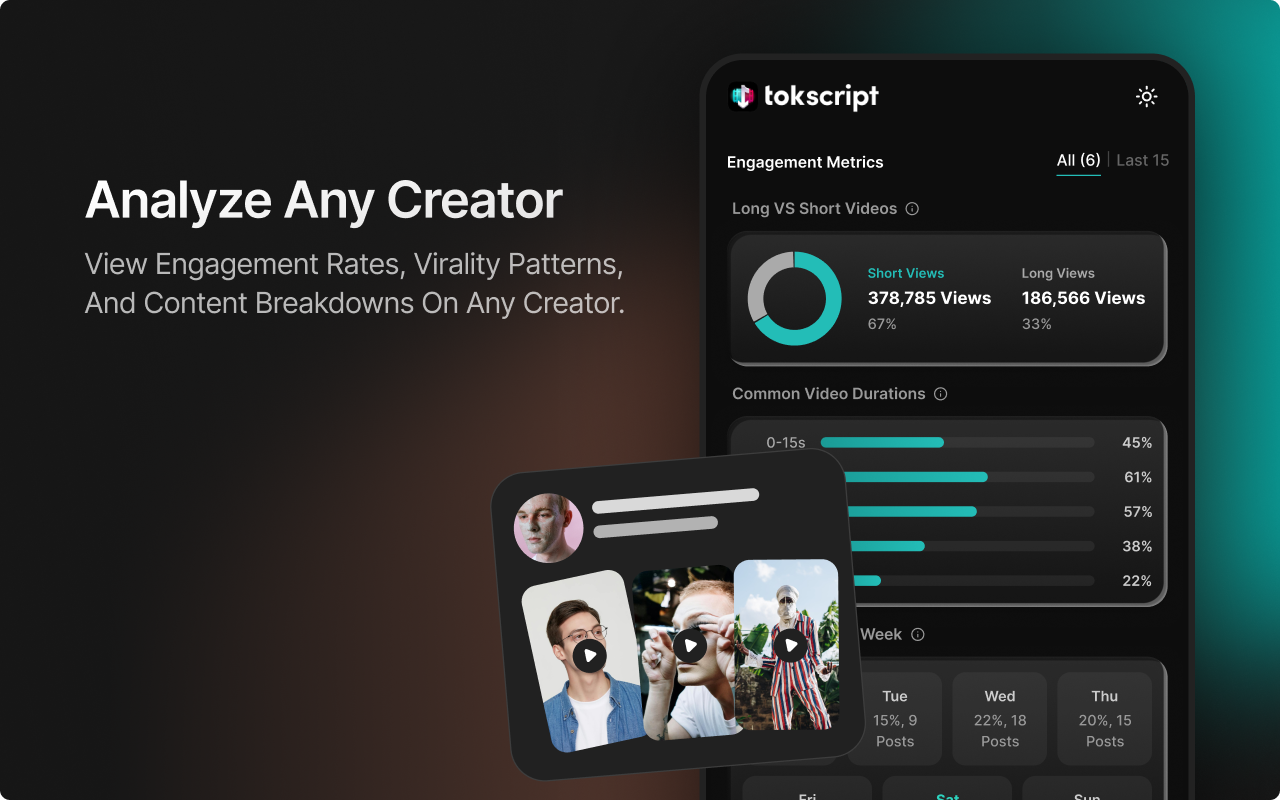Screen dimensions: 1280x800
Task: Click the 57% duration progress bar
Action: pyautogui.click(x=970, y=511)
